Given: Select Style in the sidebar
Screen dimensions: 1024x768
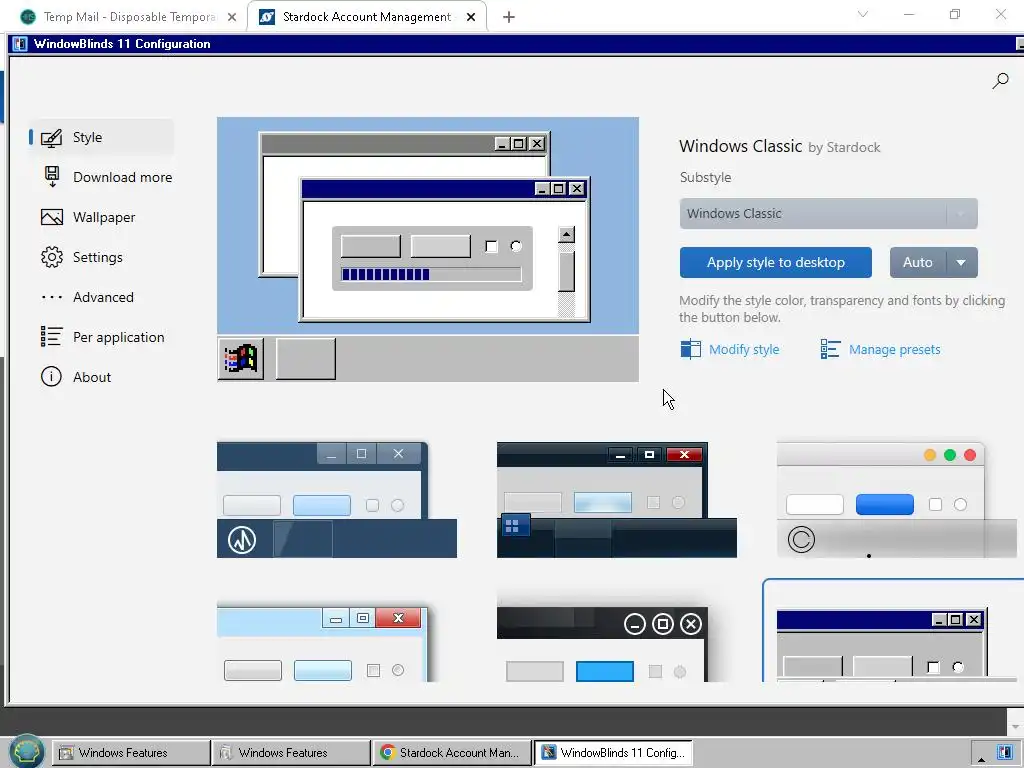Looking at the screenshot, I should (101, 137).
